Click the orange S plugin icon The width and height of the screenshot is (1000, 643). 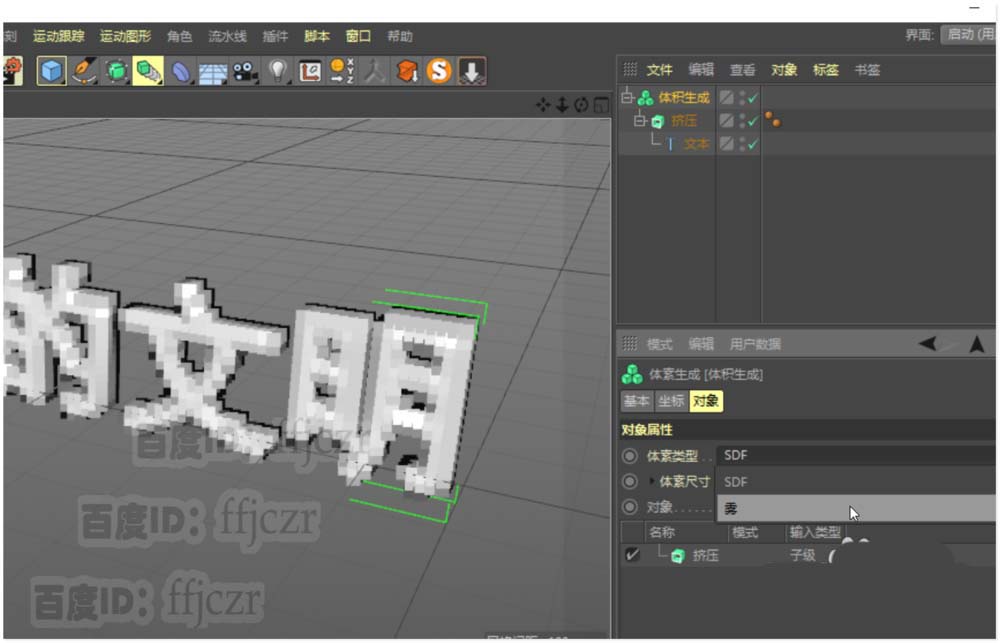(439, 71)
